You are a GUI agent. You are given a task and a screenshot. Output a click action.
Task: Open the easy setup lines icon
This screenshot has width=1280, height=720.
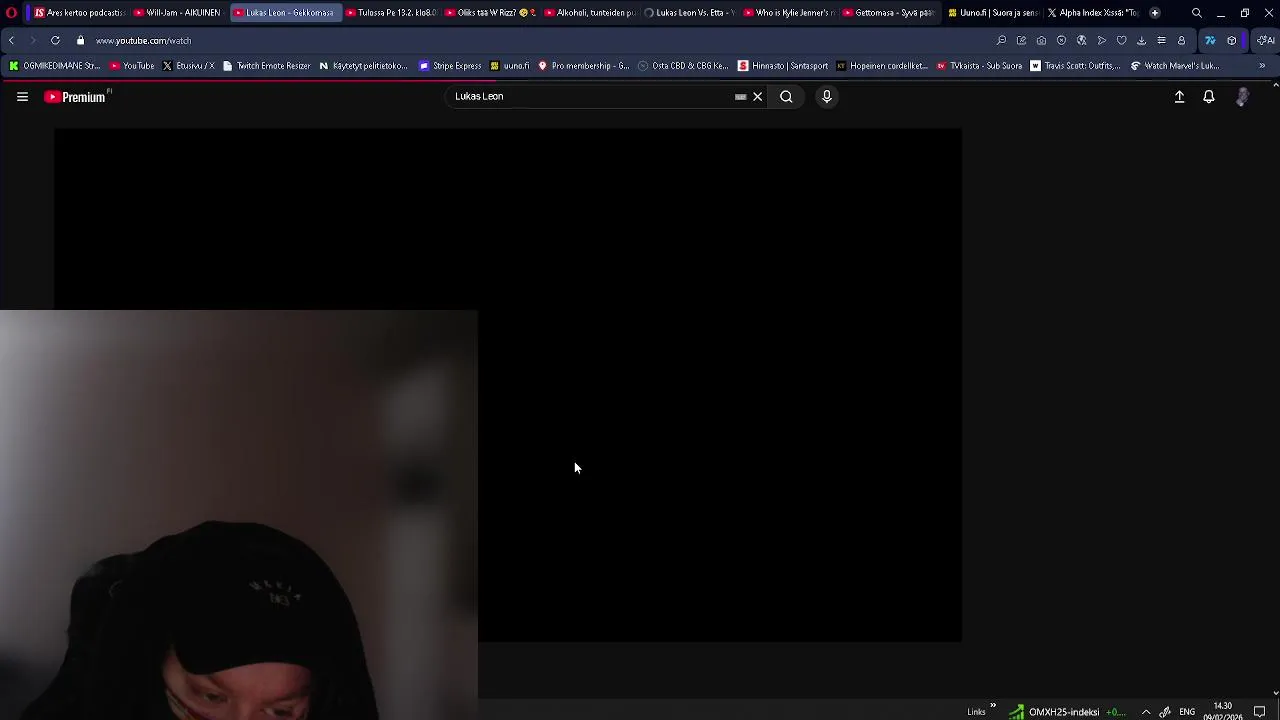pos(1161,40)
